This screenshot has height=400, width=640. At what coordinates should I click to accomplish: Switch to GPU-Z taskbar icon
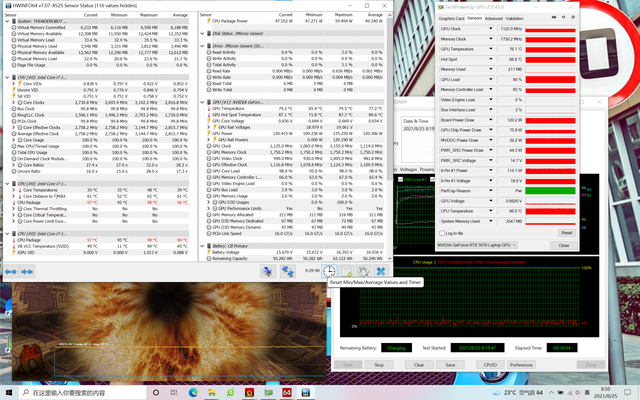[x=268, y=393]
